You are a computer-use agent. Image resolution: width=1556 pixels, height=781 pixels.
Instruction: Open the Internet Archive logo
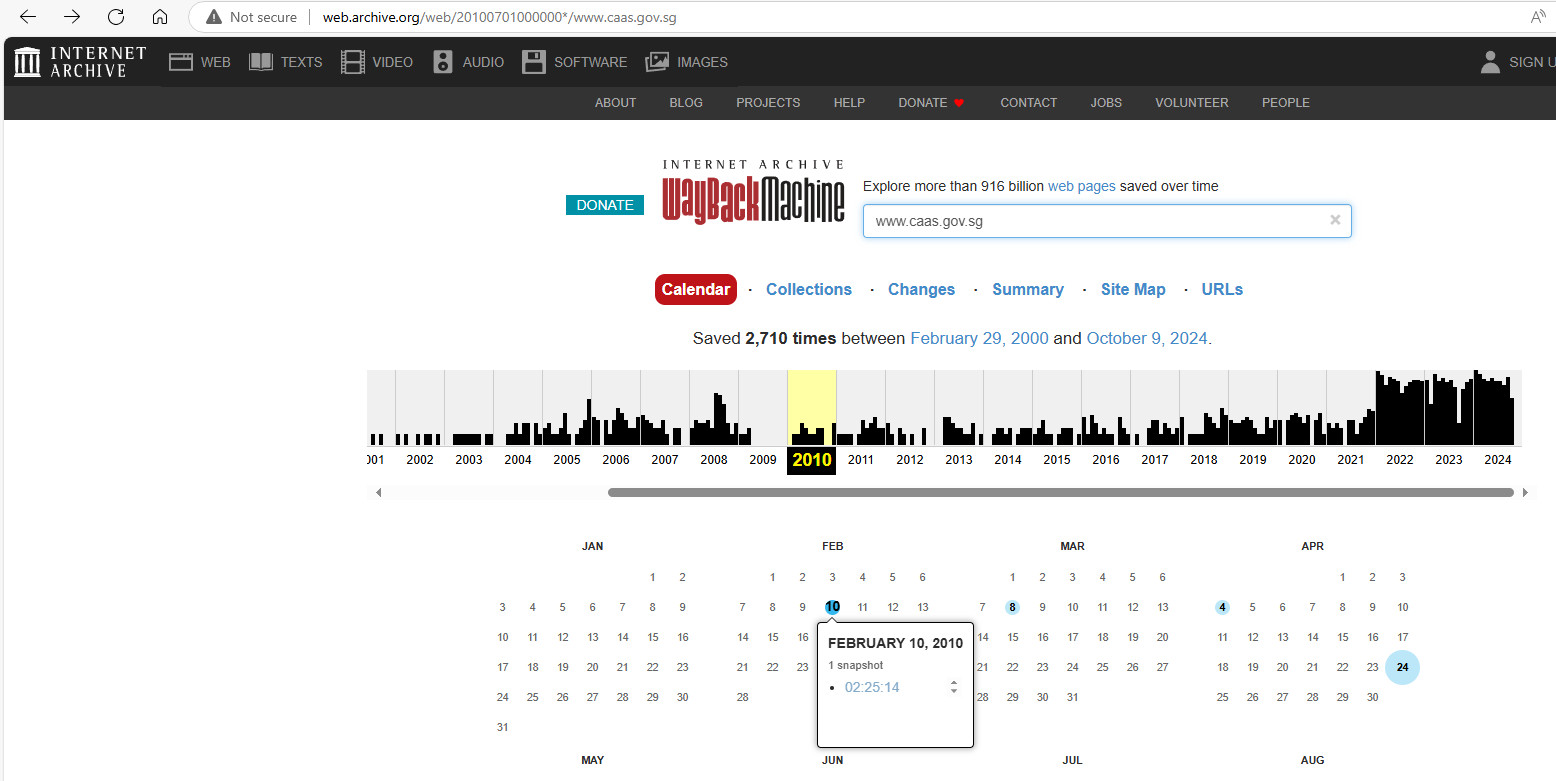(x=80, y=62)
